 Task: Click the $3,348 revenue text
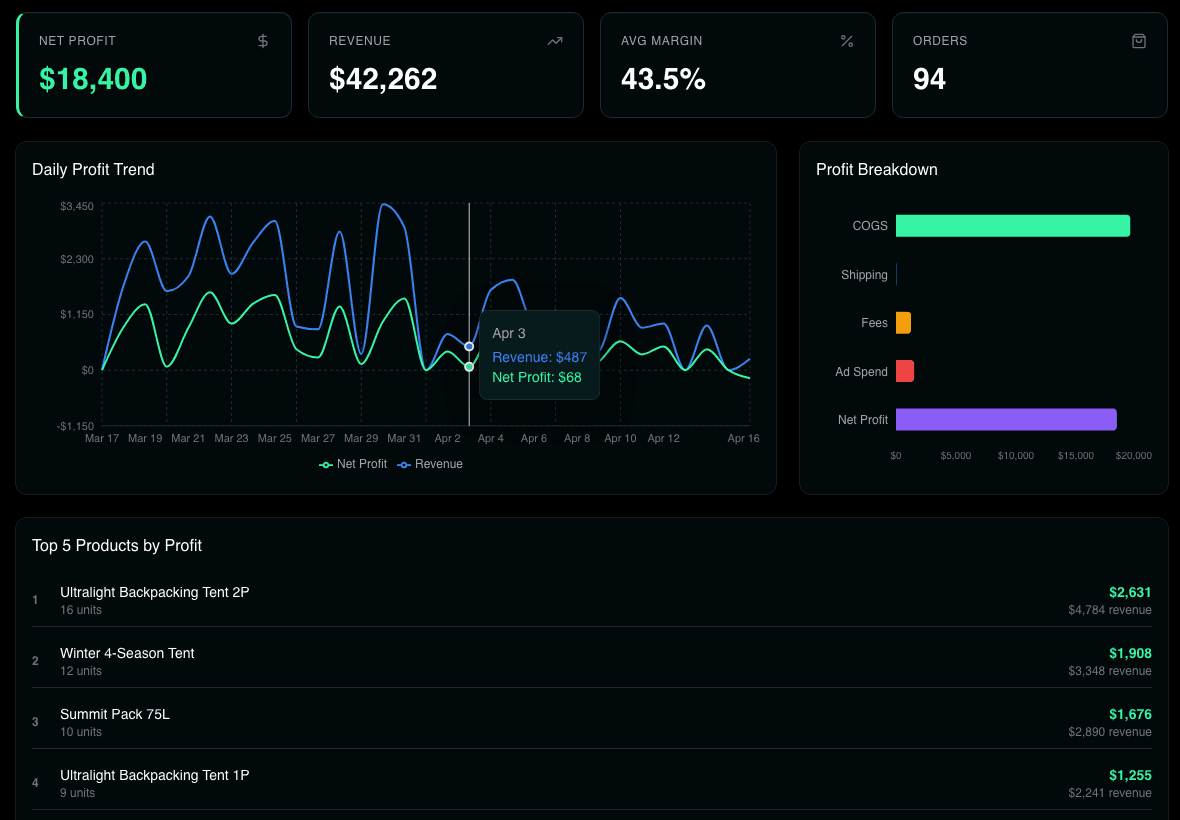click(1110, 671)
